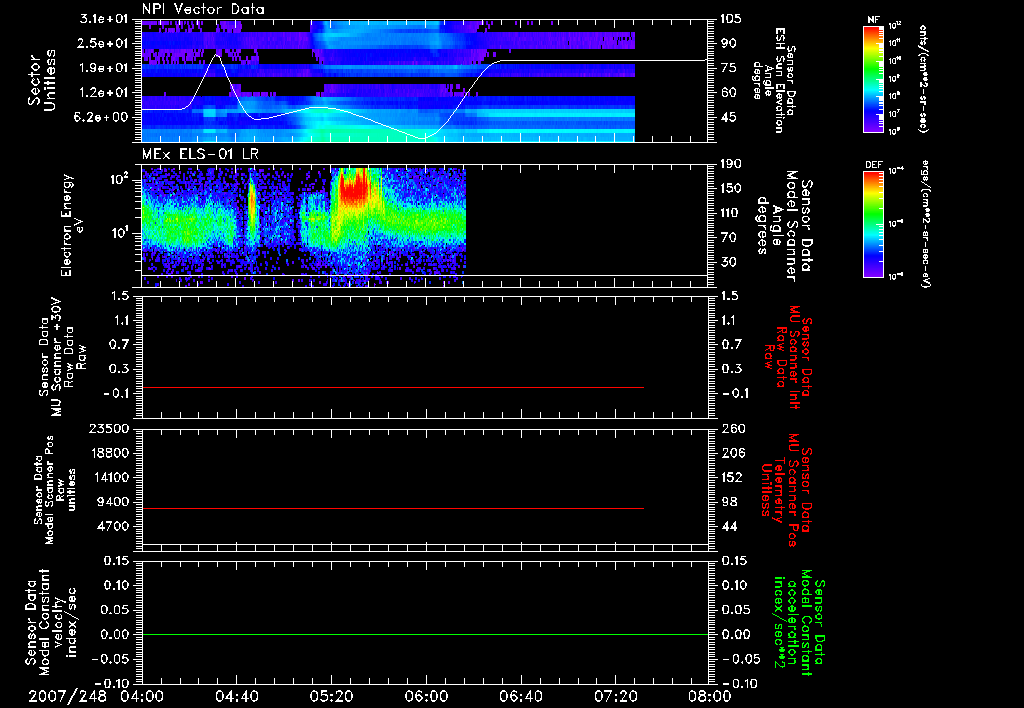Click the "3.1e+01" sector tick value
Screen dimensions: 1024x708
[x=102, y=19]
